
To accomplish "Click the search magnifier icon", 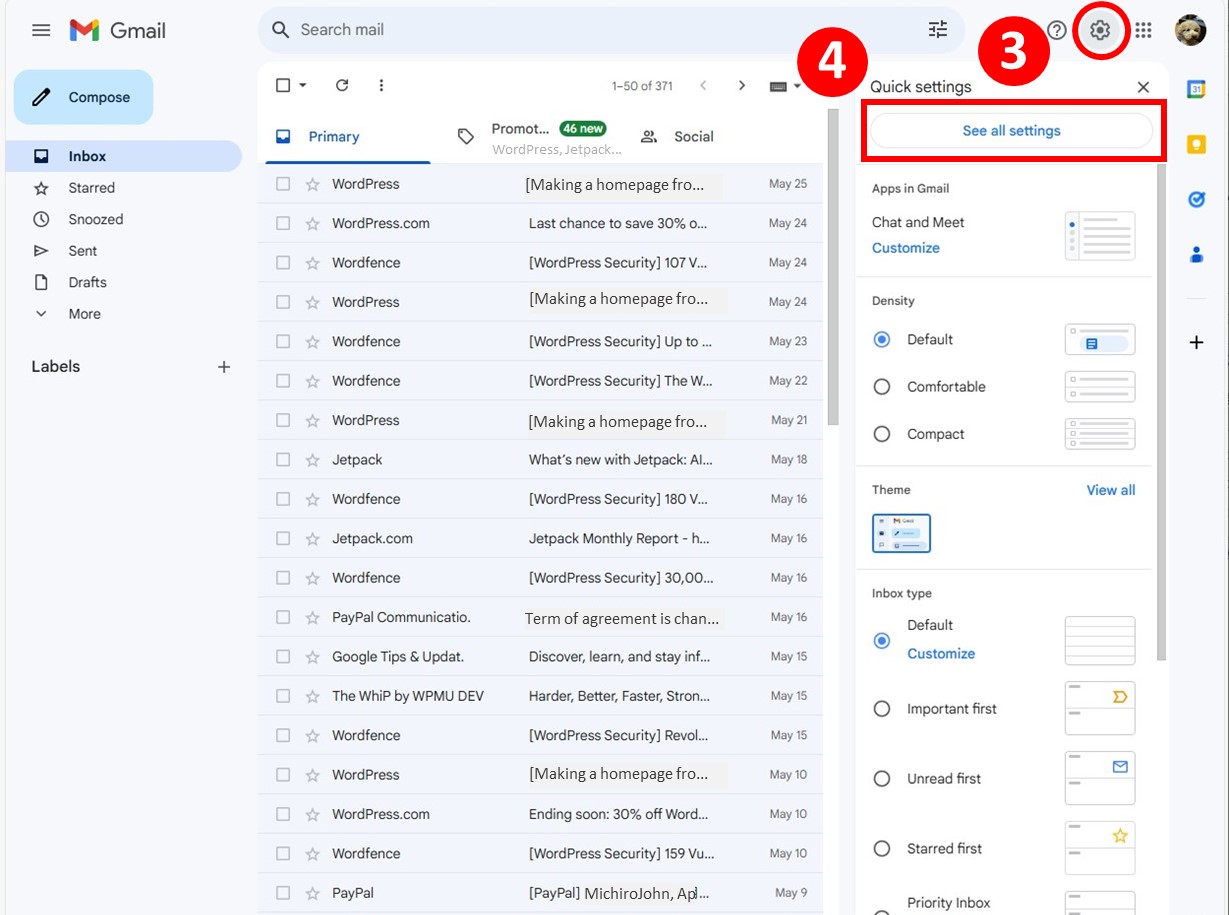I will click(281, 30).
